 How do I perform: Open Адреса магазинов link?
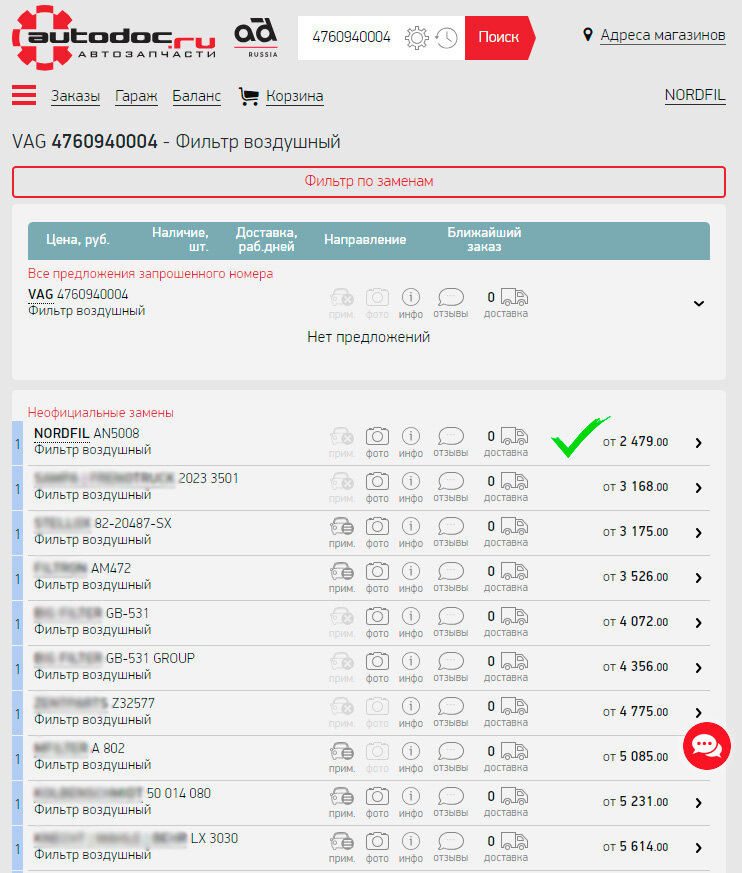coord(662,35)
